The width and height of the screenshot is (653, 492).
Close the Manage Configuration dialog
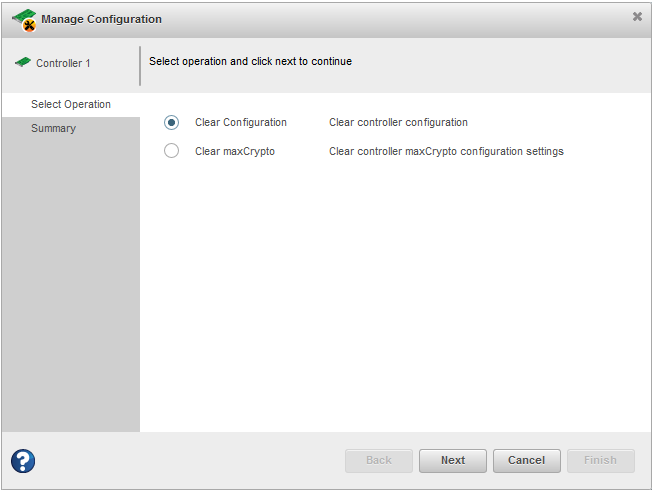637,17
